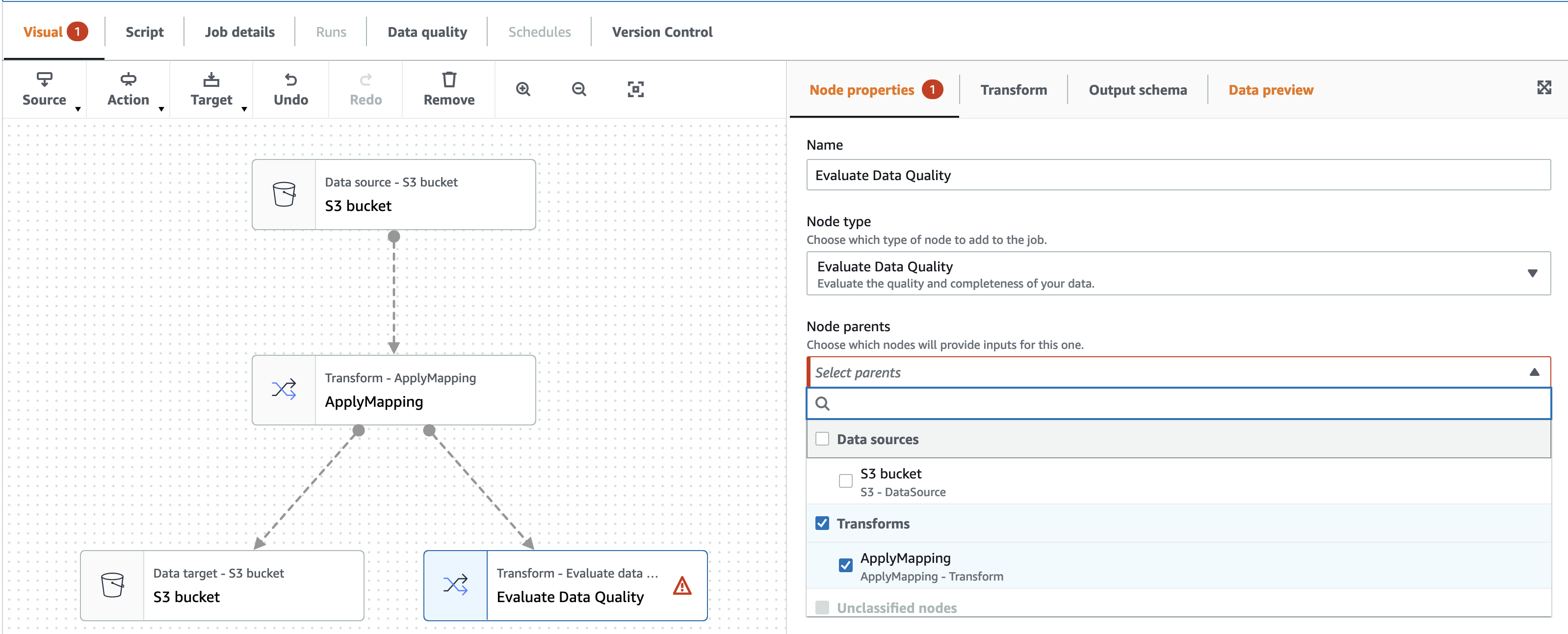This screenshot has width=1568, height=634.
Task: Uncheck the ApplyMapping parent checkbox
Action: point(845,565)
